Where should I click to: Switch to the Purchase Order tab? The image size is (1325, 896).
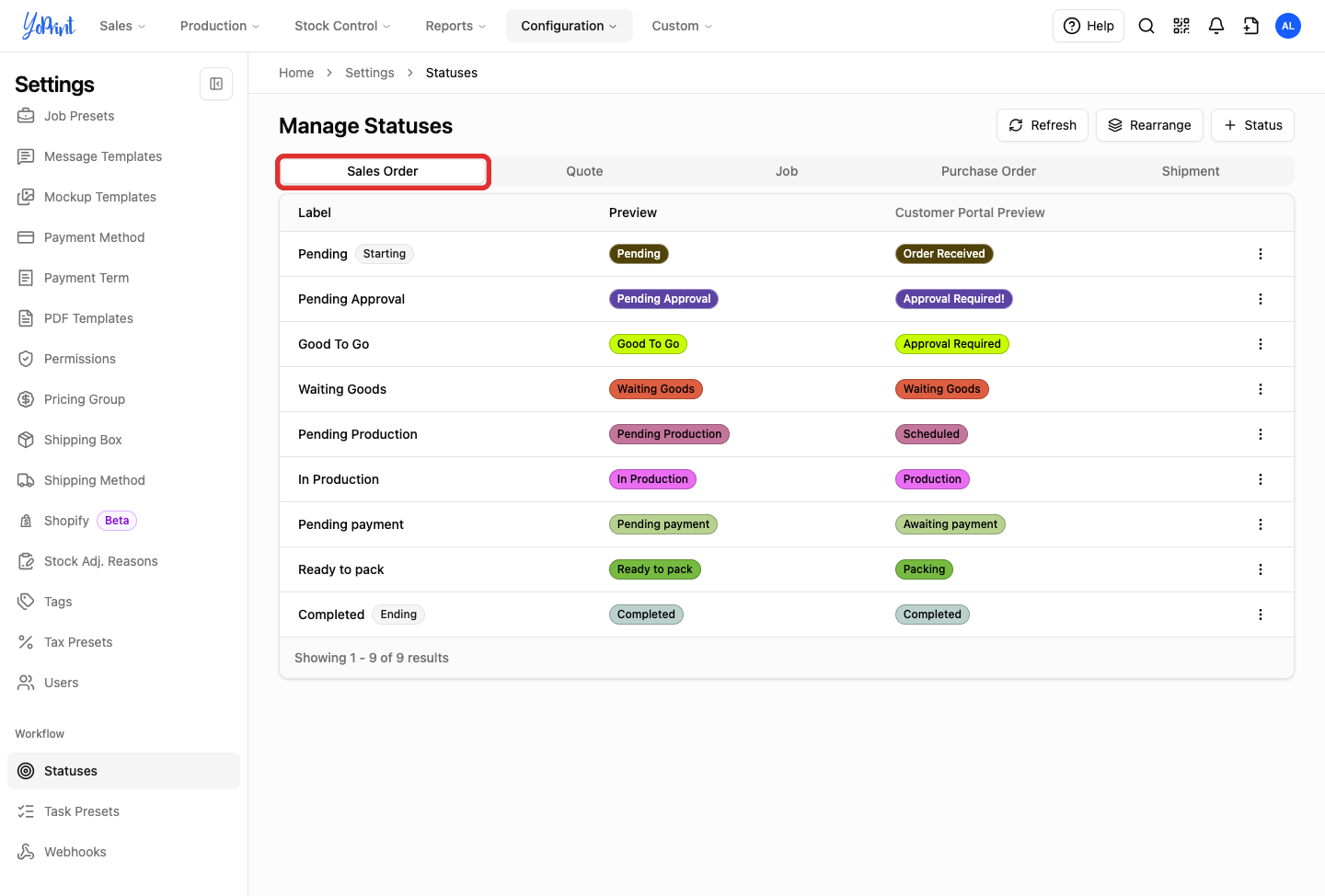[988, 171]
